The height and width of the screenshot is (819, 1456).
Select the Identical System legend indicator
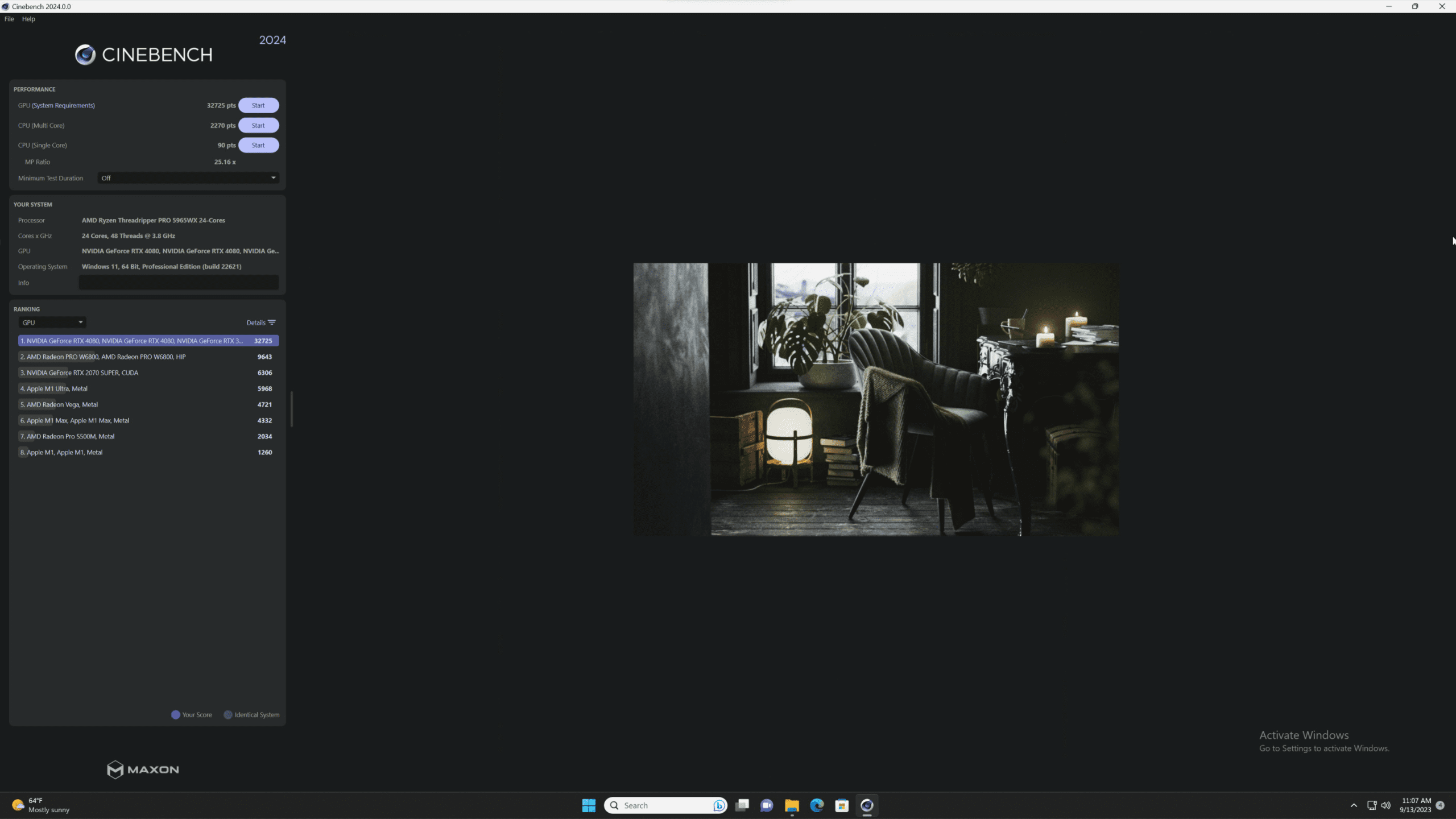[228, 714]
